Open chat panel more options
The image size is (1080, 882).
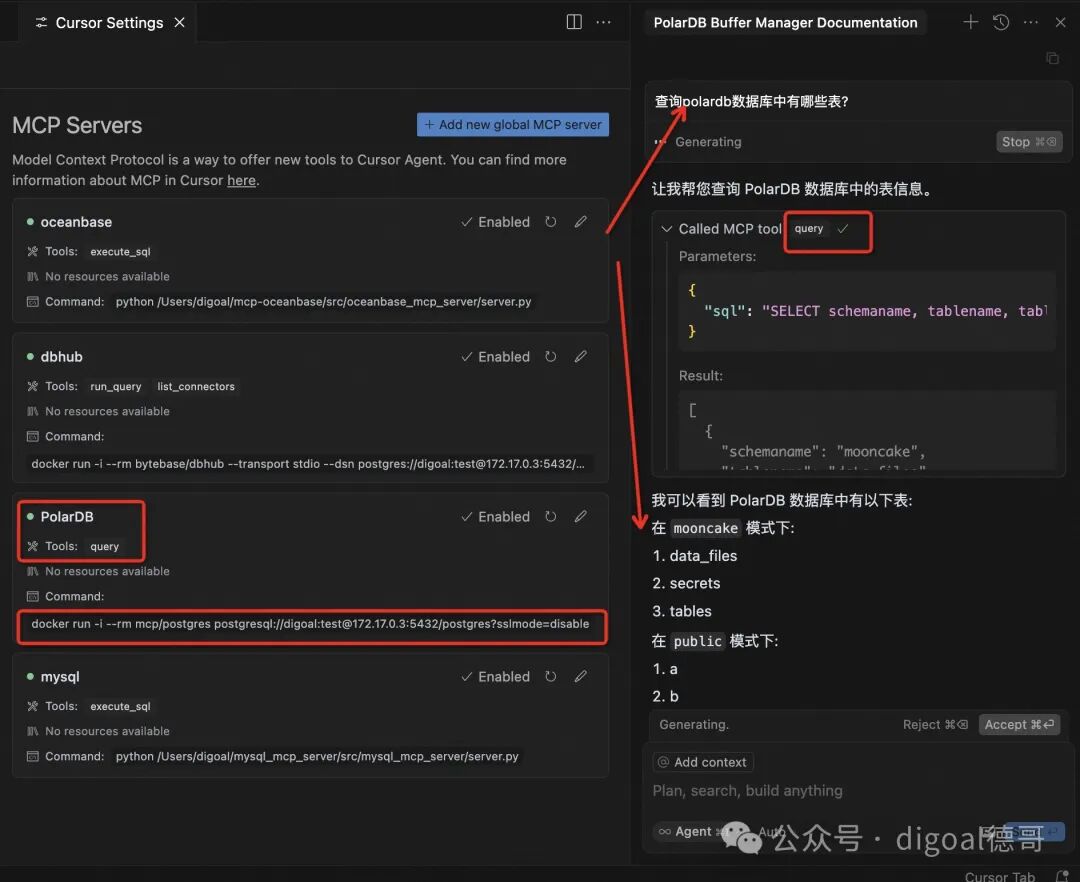click(1030, 22)
